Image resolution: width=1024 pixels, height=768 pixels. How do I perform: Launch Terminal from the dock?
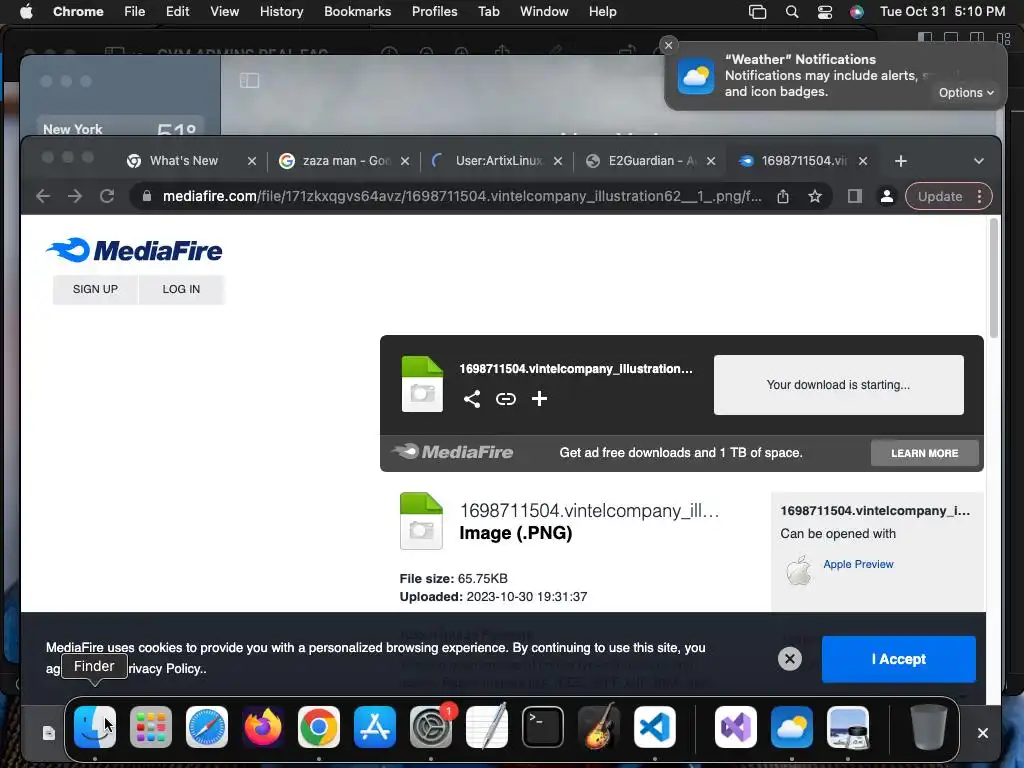[x=543, y=727]
